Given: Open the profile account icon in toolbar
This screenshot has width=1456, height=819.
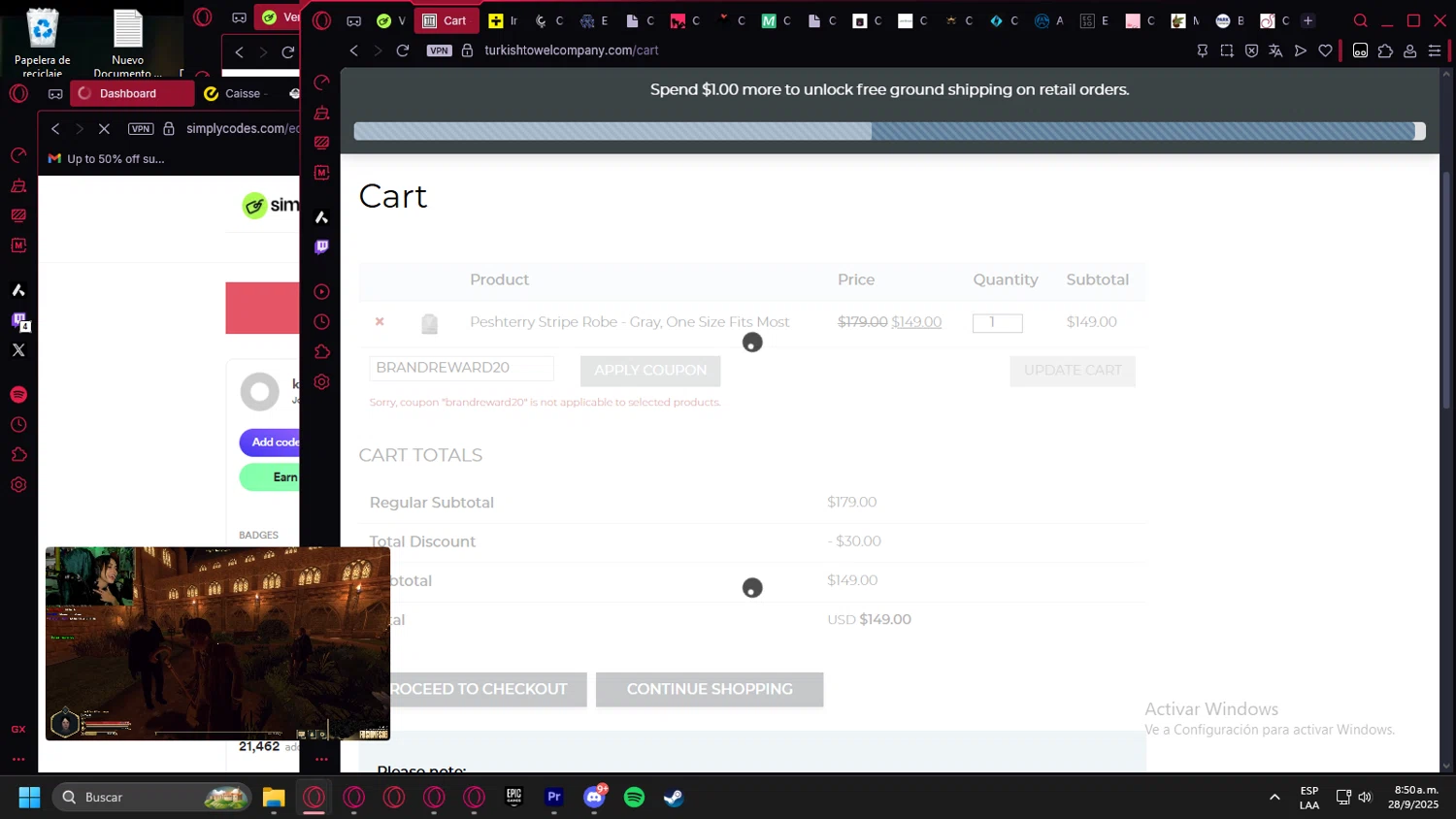Looking at the screenshot, I should click(1410, 50).
